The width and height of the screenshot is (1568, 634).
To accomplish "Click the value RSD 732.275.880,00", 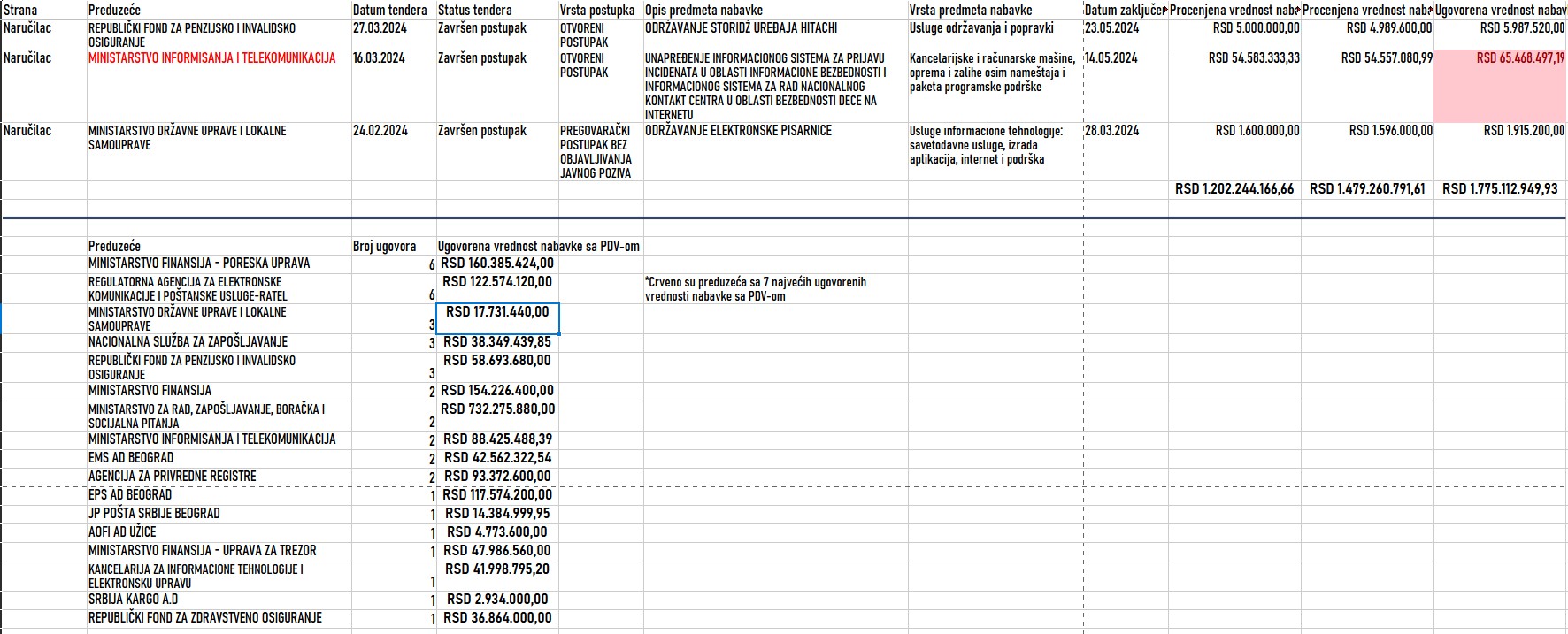I will 498,409.
